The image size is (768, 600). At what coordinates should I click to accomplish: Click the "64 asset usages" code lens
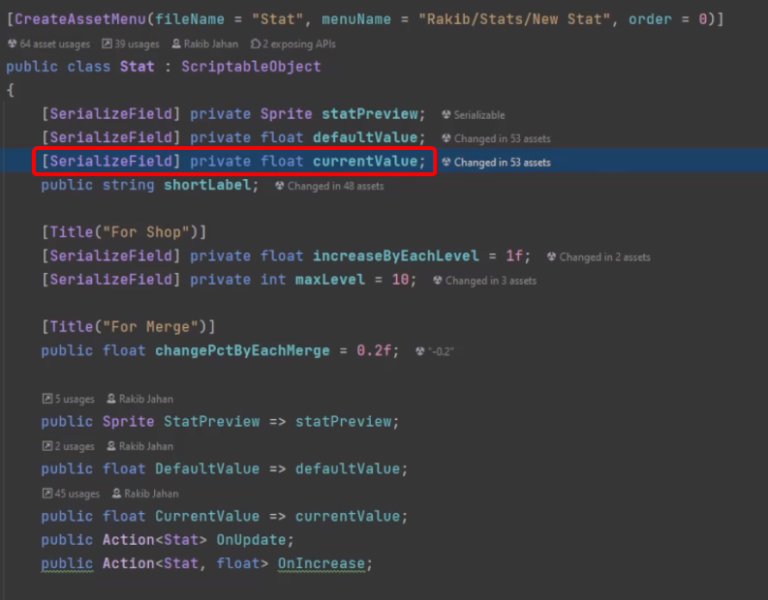[54, 44]
